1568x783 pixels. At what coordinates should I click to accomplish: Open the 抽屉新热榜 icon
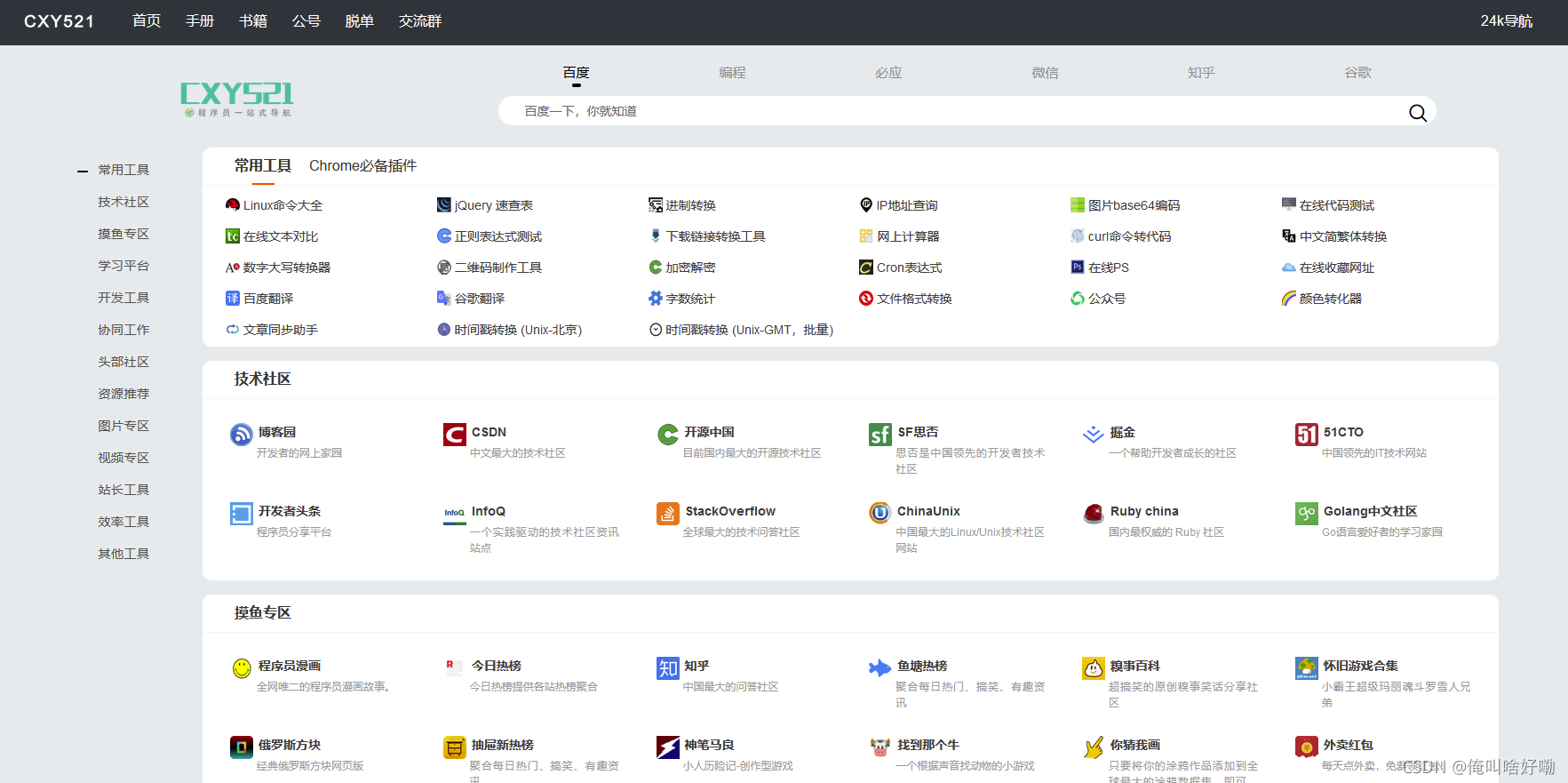point(455,747)
